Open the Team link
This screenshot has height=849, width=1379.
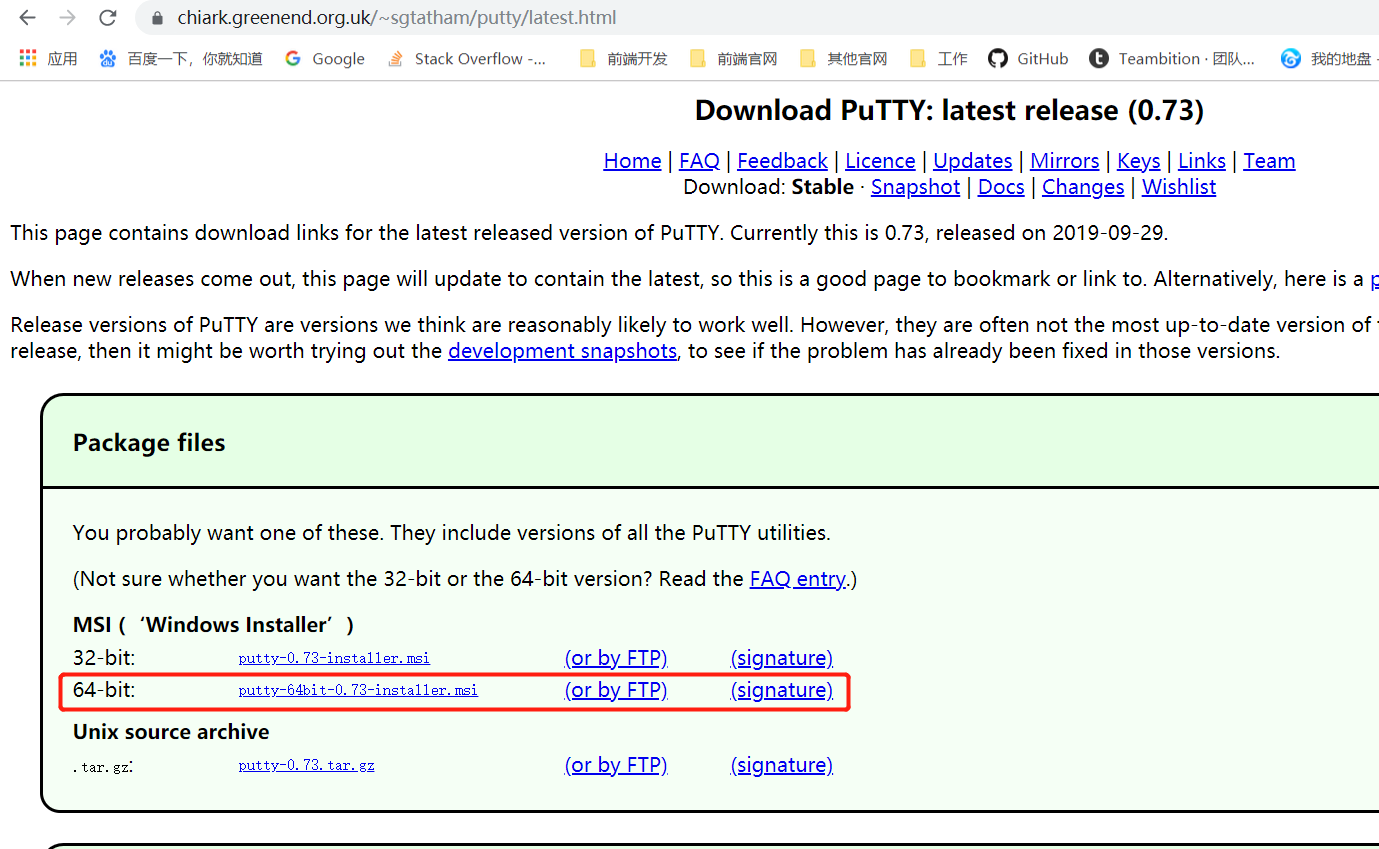pyautogui.click(x=1269, y=161)
